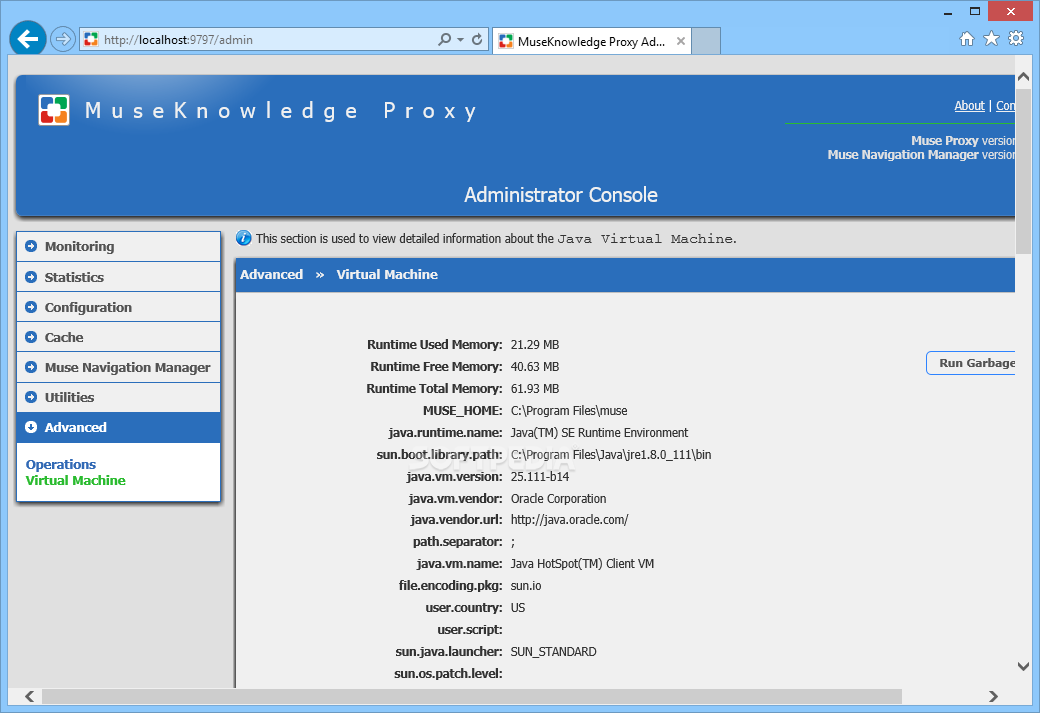This screenshot has height=713, width=1040.
Task: Click the Refresh page icon
Action: [477, 40]
